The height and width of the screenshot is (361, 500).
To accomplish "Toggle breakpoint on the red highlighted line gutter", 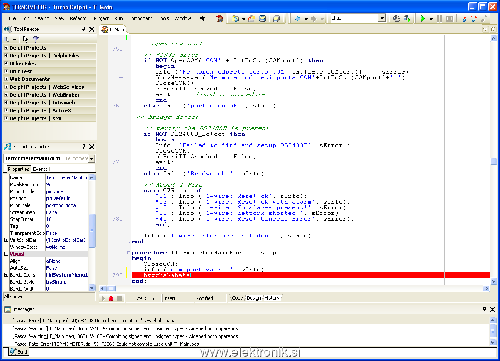I will pos(117,275).
